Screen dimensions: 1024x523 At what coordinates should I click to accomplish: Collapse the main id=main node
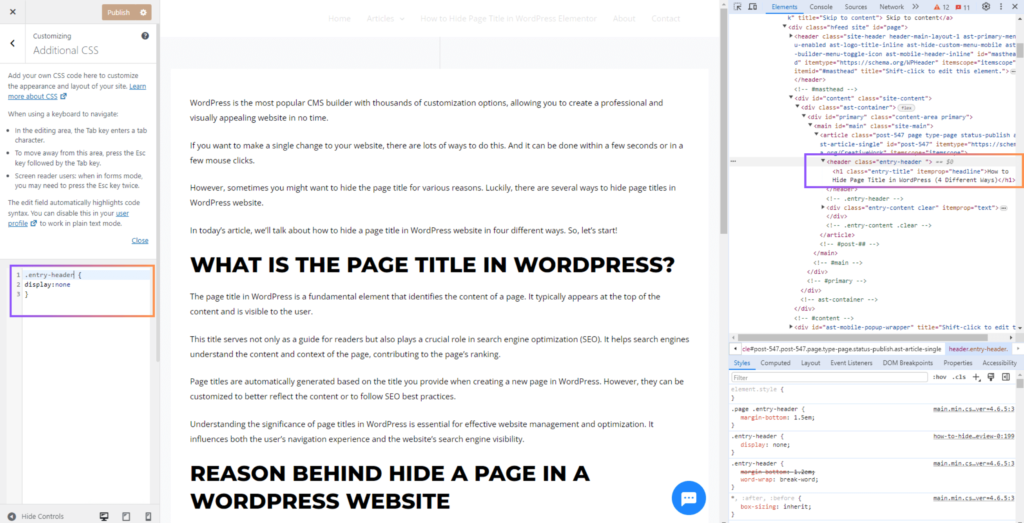[810, 125]
